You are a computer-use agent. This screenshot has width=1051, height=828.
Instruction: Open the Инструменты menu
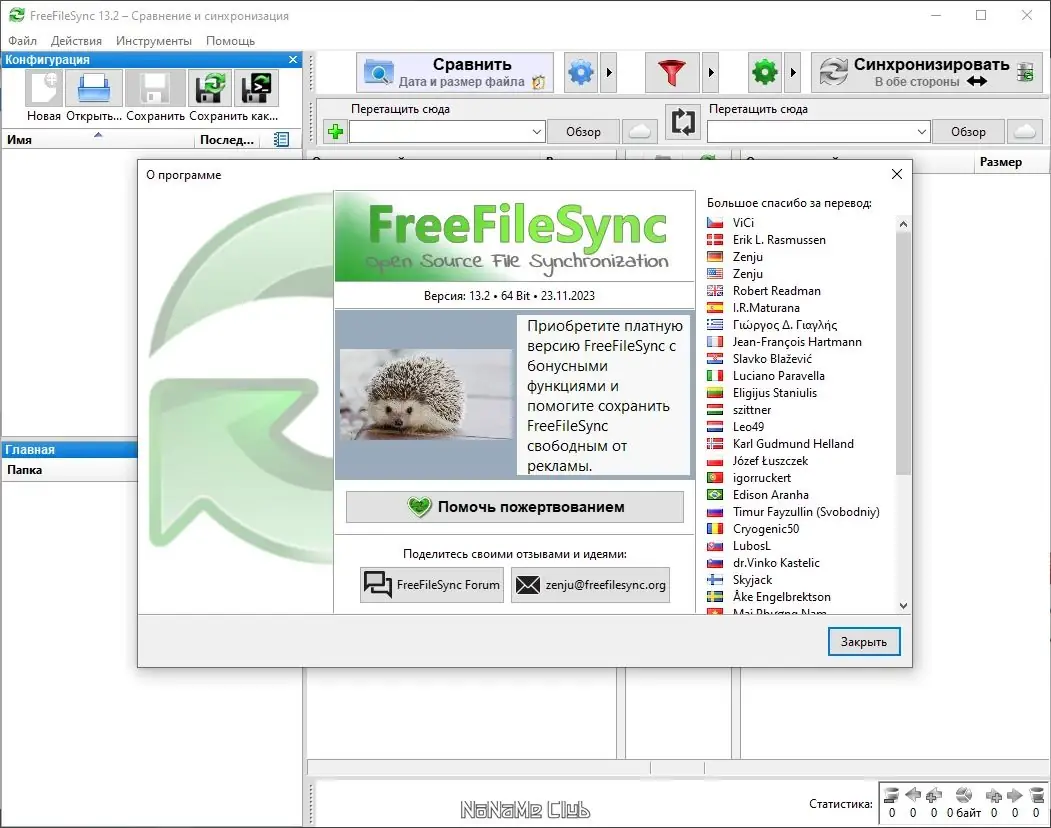point(153,40)
